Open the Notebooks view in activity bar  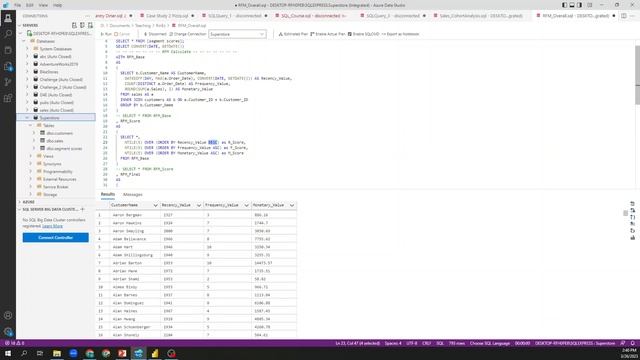point(8,50)
